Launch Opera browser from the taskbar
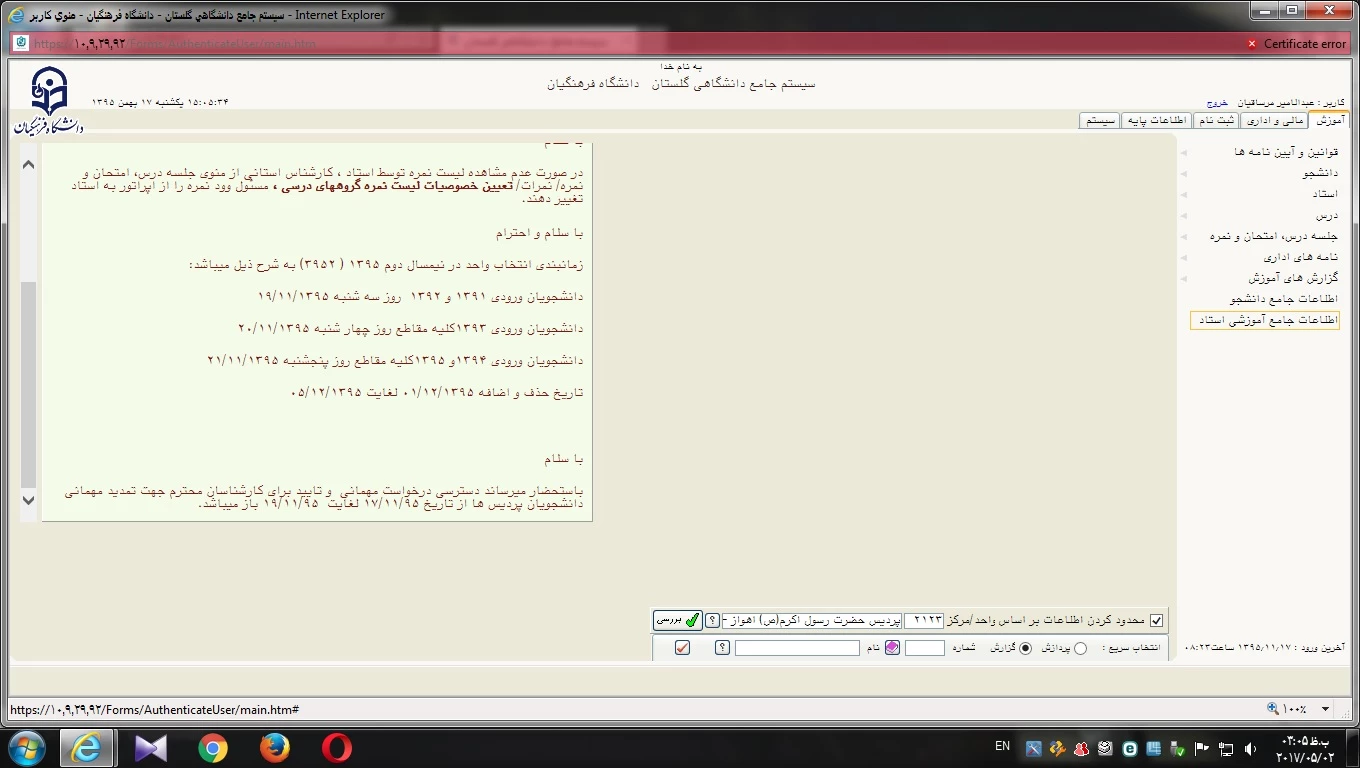Screen dimensions: 1360x768 [x=336, y=748]
